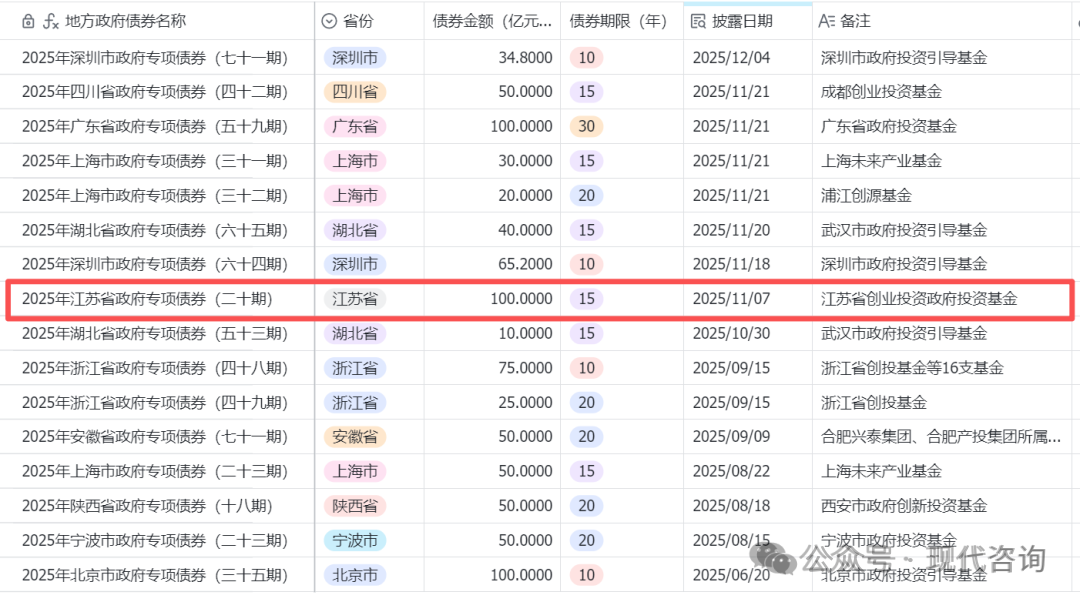Screen dimensions: 1080x602
Task: Select the cell 2025年浙江省政府专项债券（四十八期）
Action: (x=157, y=368)
